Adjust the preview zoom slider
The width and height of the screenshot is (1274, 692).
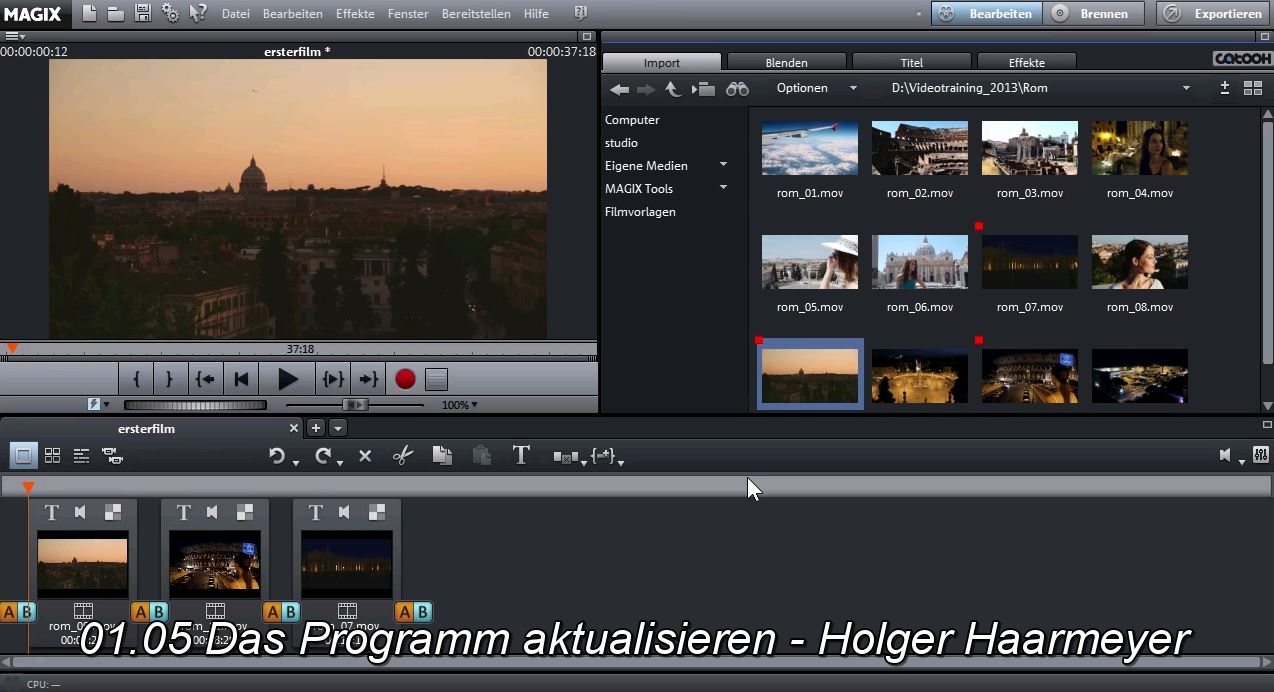tap(354, 405)
